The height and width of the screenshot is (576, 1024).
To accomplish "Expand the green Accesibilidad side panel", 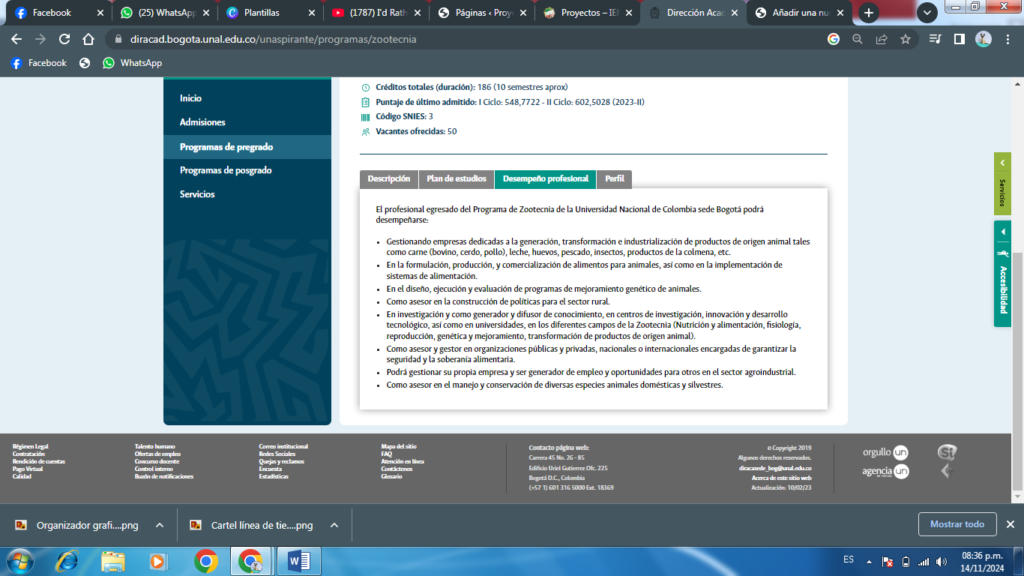I will pyautogui.click(x=1002, y=274).
